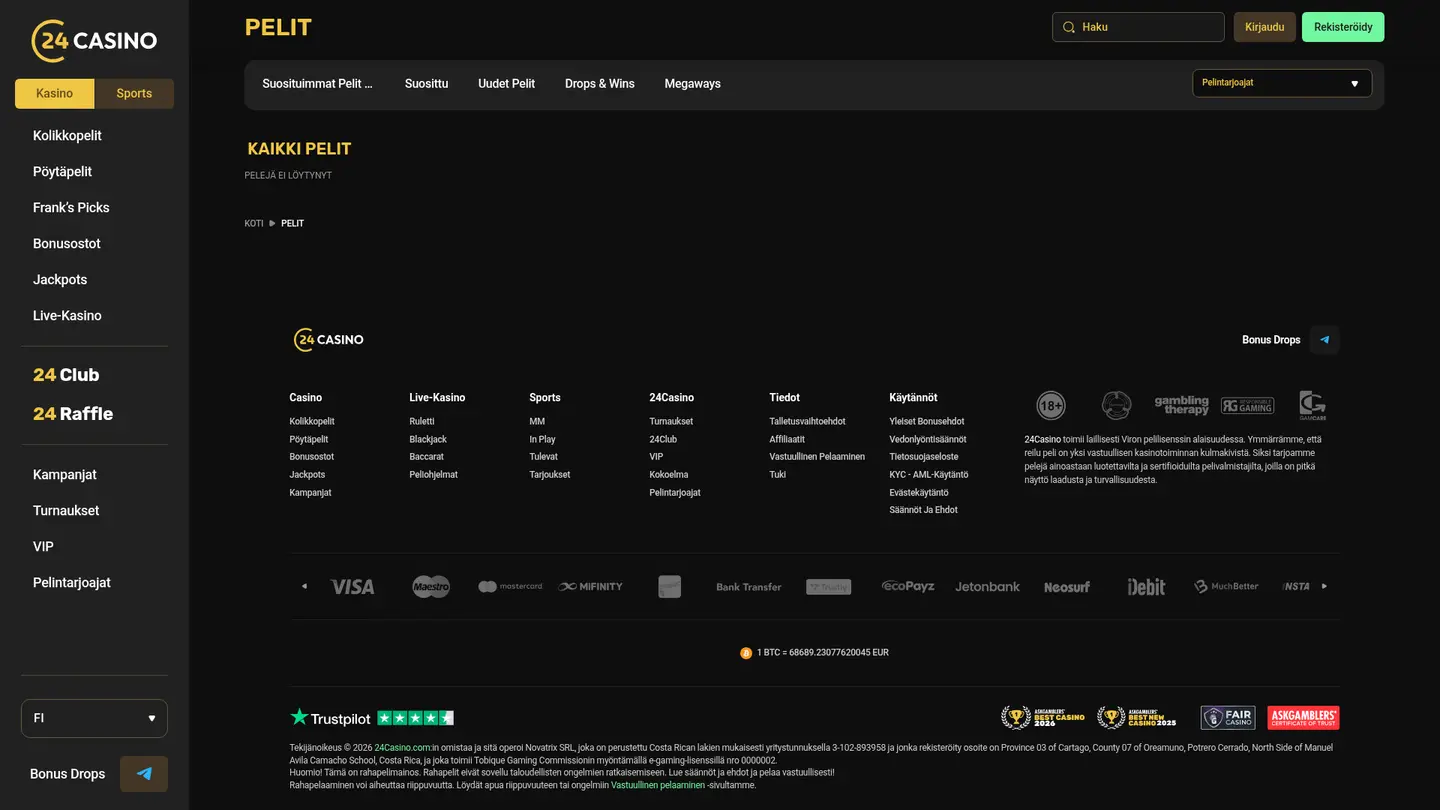Select the Uudet Pelit tab
Screen dimensions: 1440x810
[x=506, y=84]
